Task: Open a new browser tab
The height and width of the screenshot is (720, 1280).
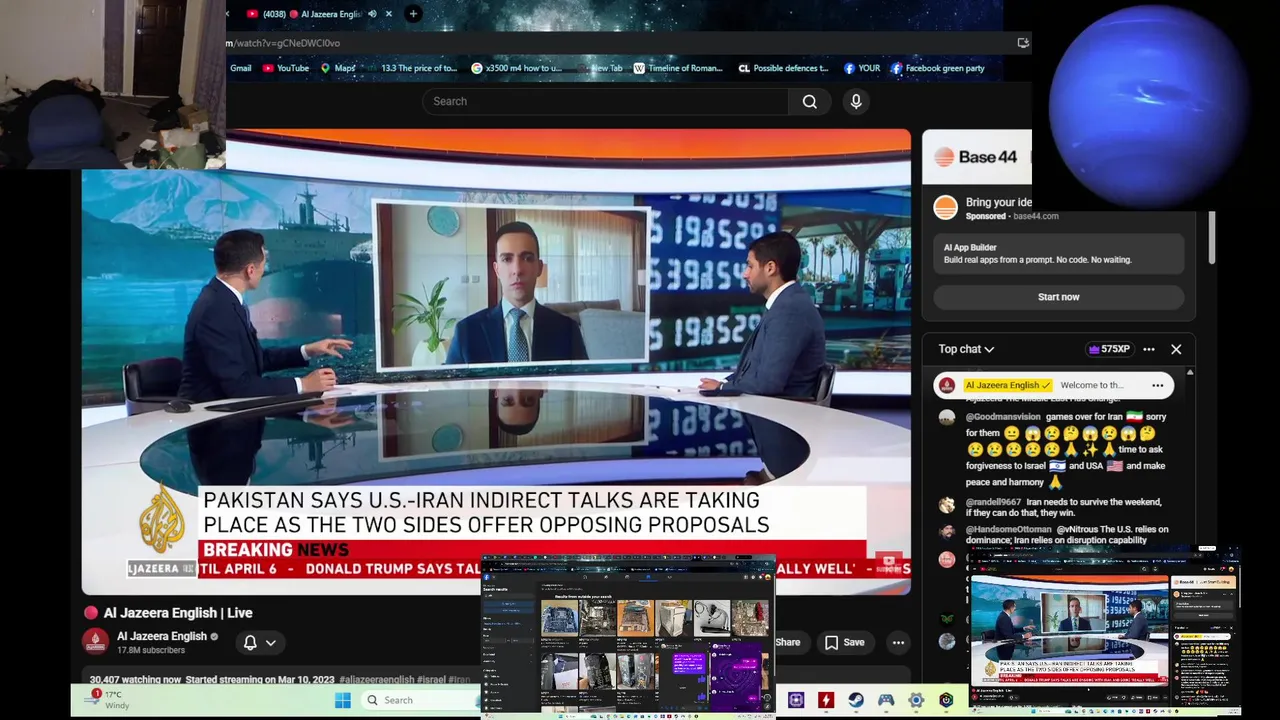Action: [413, 14]
